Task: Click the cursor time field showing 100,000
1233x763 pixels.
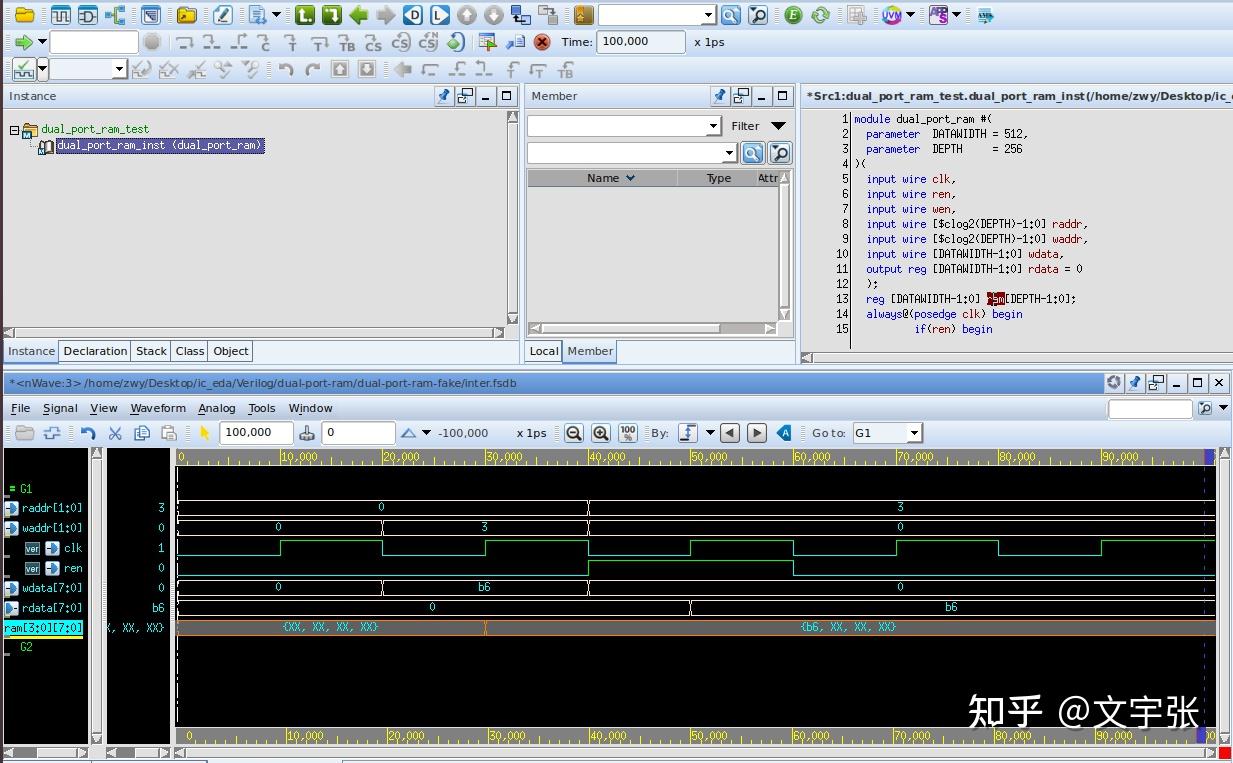Action: (x=255, y=433)
